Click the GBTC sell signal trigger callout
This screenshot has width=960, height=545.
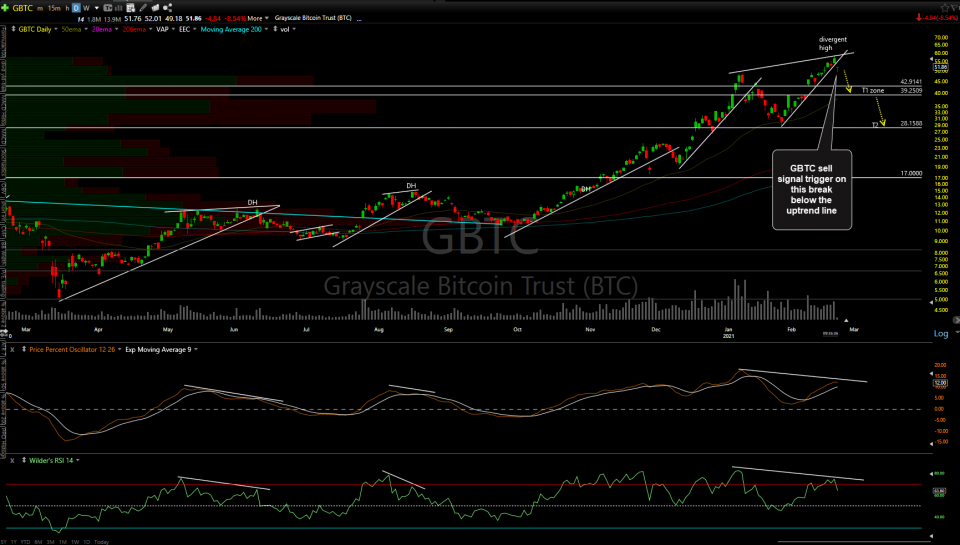tap(811, 189)
